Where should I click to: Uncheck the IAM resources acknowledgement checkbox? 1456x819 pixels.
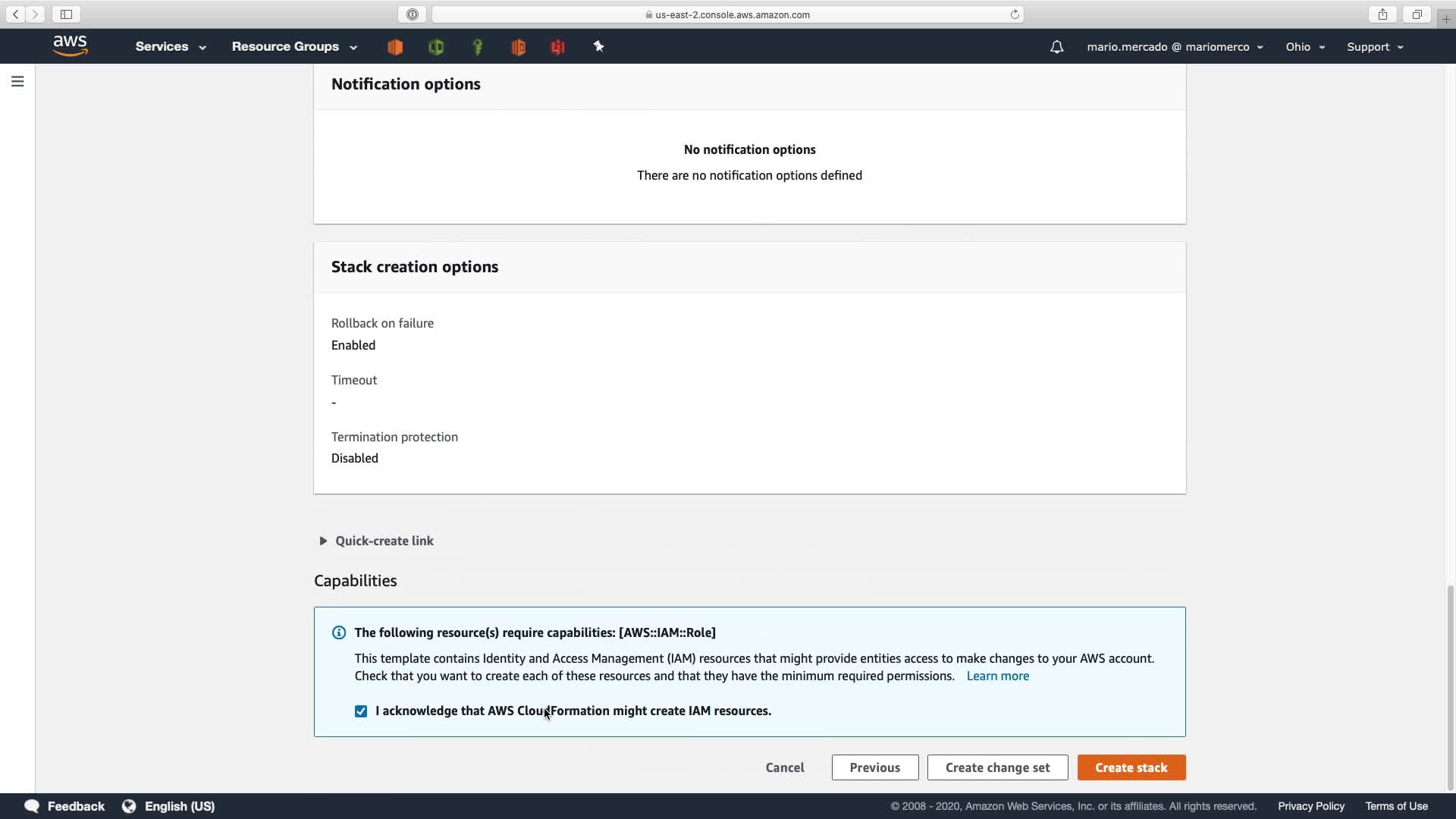tap(361, 711)
